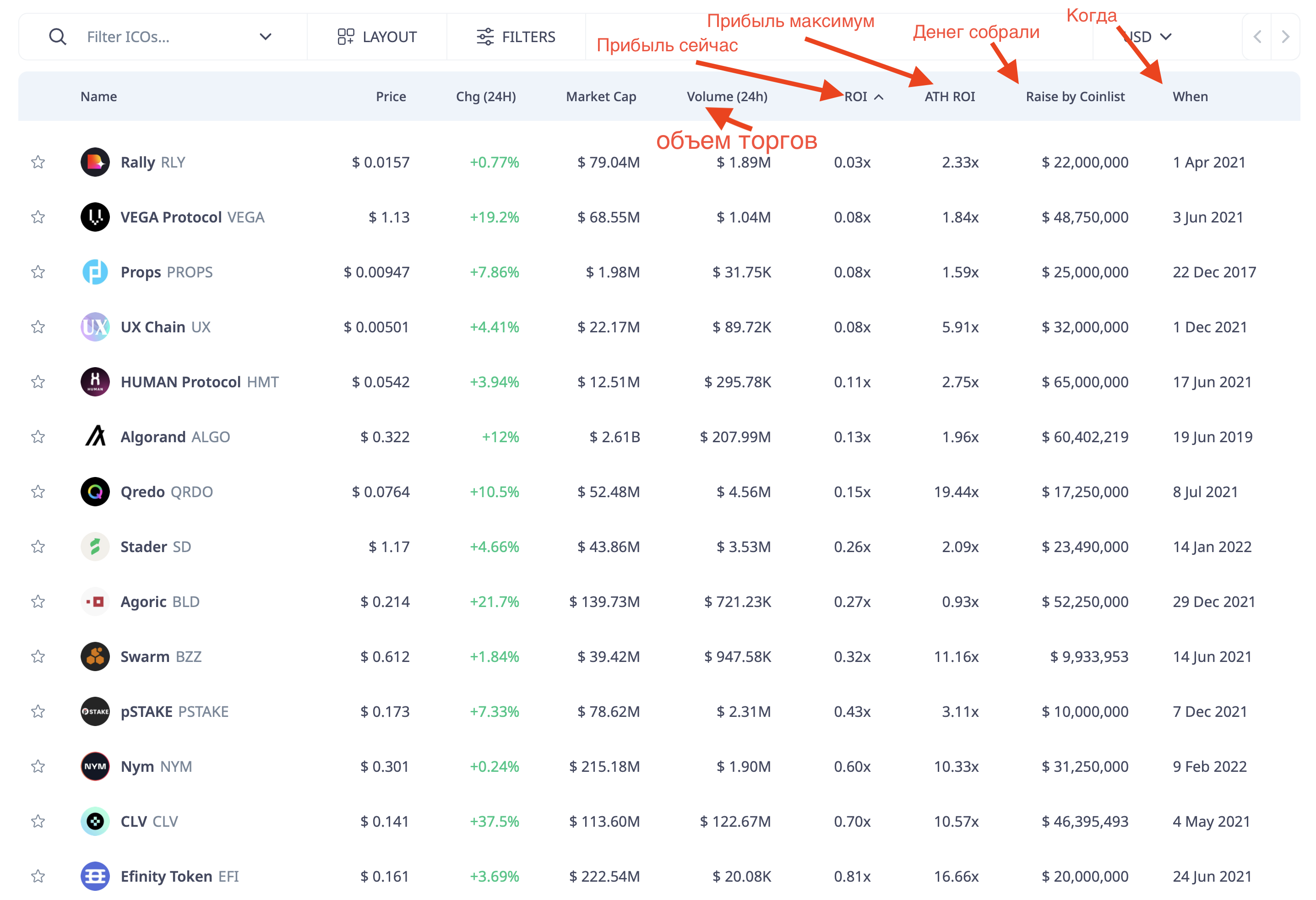Open the LAYOUT options
This screenshot has width=1316, height=900.
tap(377, 37)
